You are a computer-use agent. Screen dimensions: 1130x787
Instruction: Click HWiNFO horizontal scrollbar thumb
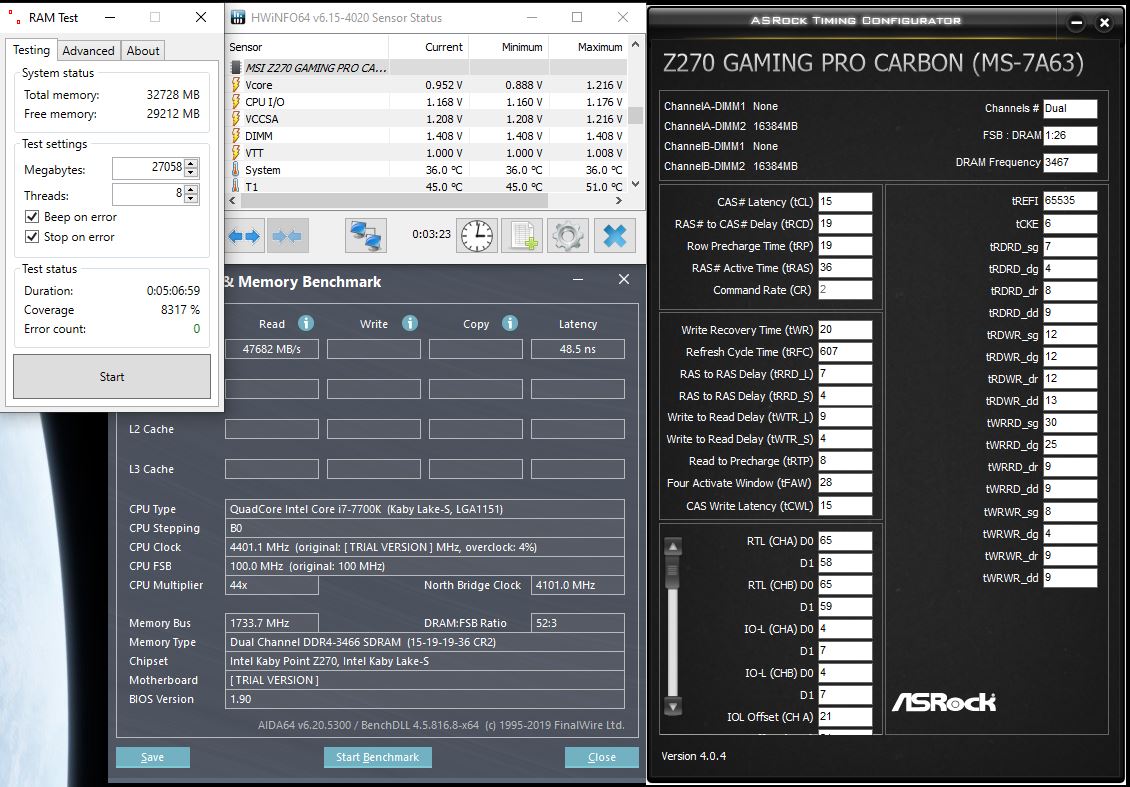pyautogui.click(x=395, y=201)
